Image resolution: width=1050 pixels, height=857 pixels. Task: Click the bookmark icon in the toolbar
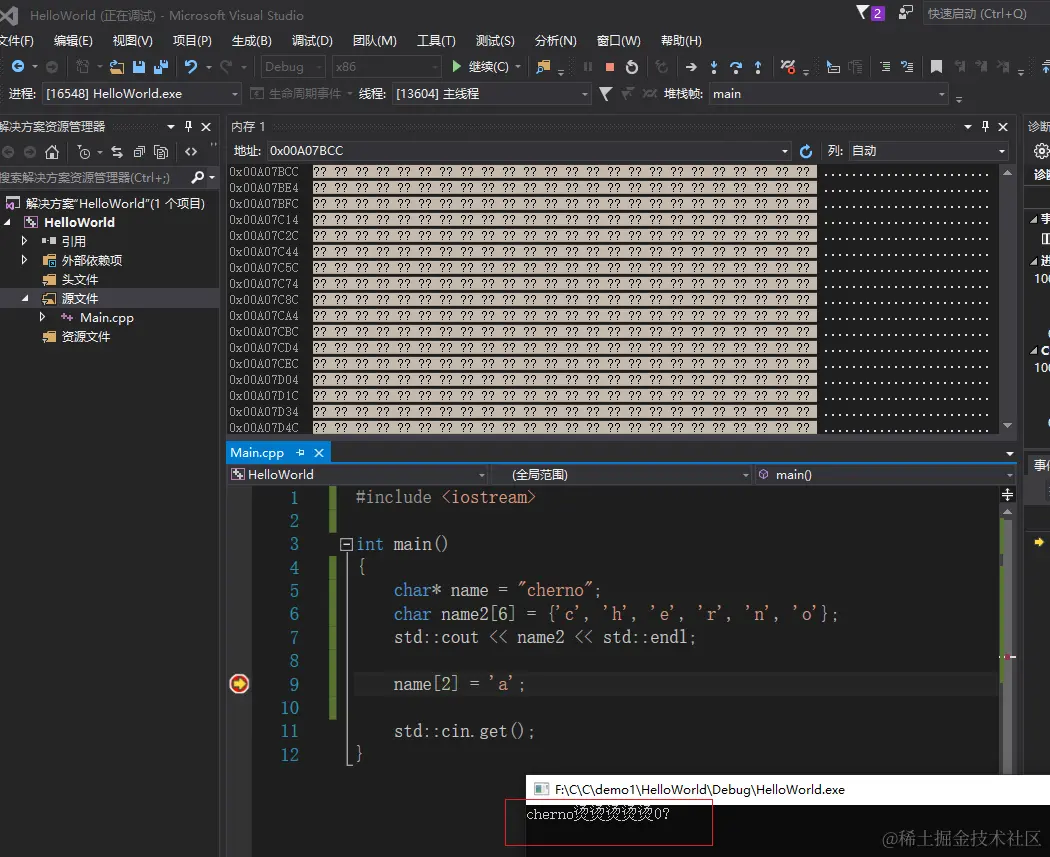936,67
